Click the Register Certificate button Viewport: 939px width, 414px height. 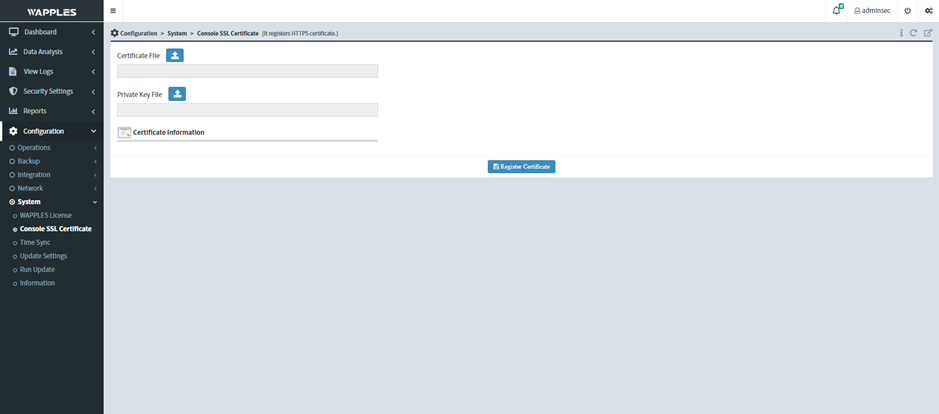coord(521,166)
